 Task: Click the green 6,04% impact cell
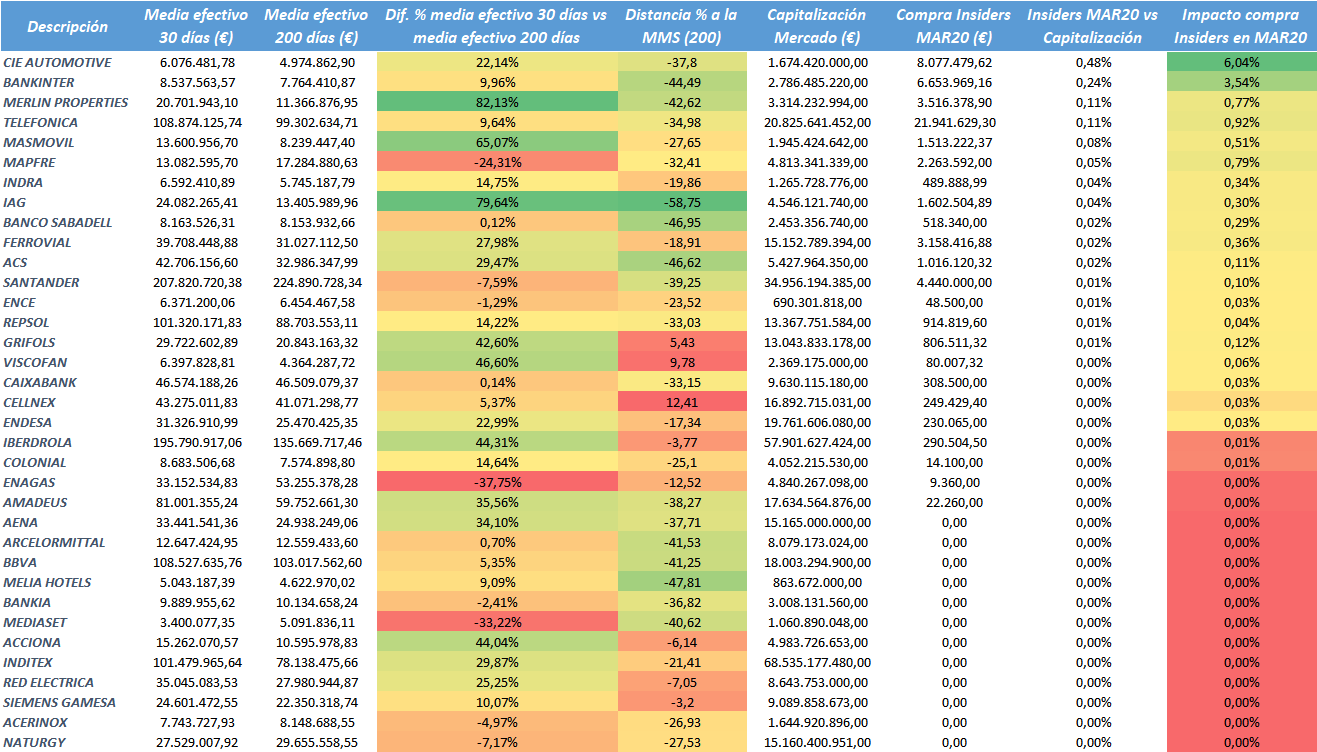click(1241, 62)
